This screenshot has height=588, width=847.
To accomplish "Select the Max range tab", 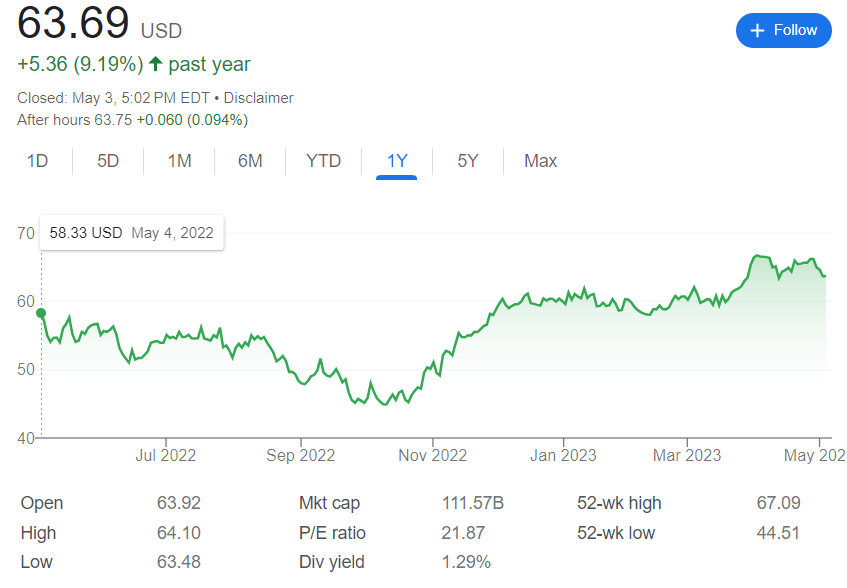I will (x=540, y=161).
